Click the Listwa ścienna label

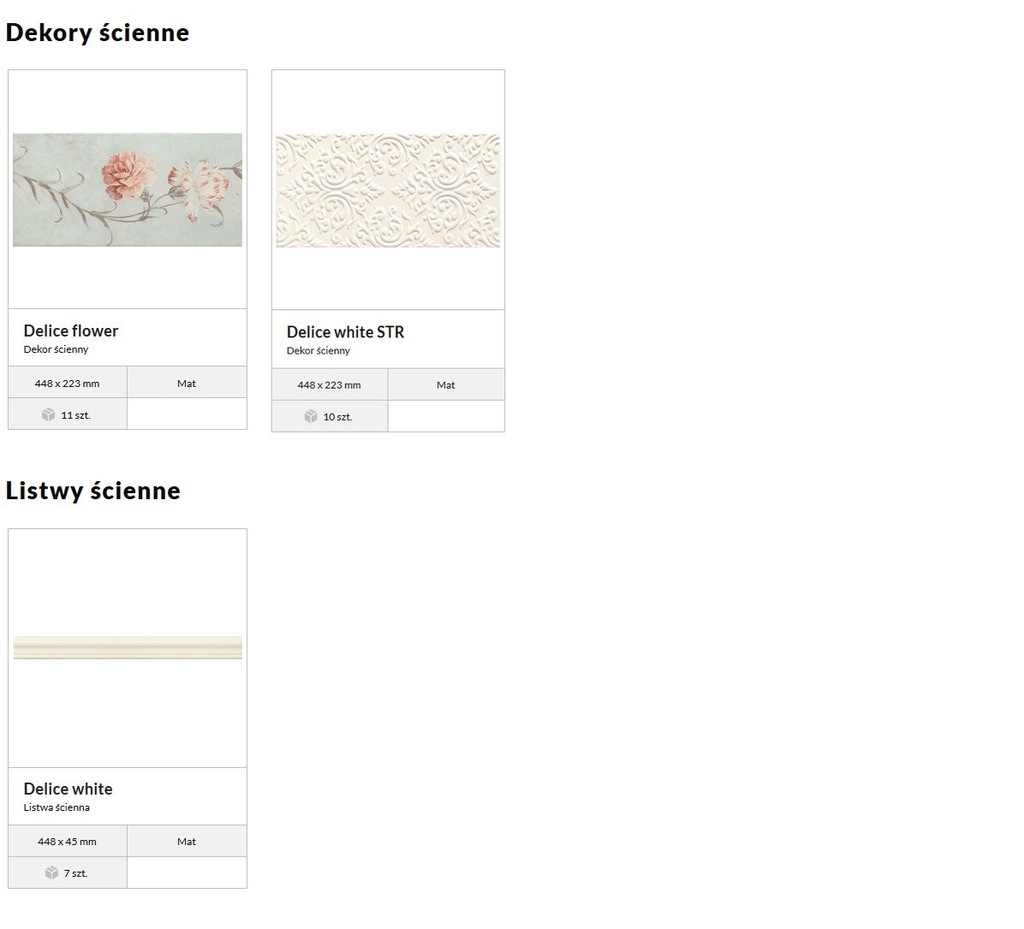tap(57, 808)
